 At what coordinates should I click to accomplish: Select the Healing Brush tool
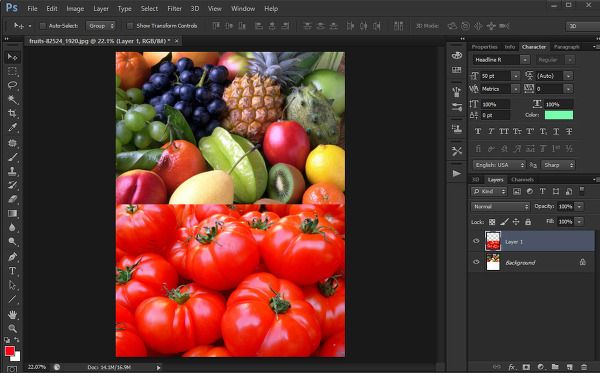12,143
